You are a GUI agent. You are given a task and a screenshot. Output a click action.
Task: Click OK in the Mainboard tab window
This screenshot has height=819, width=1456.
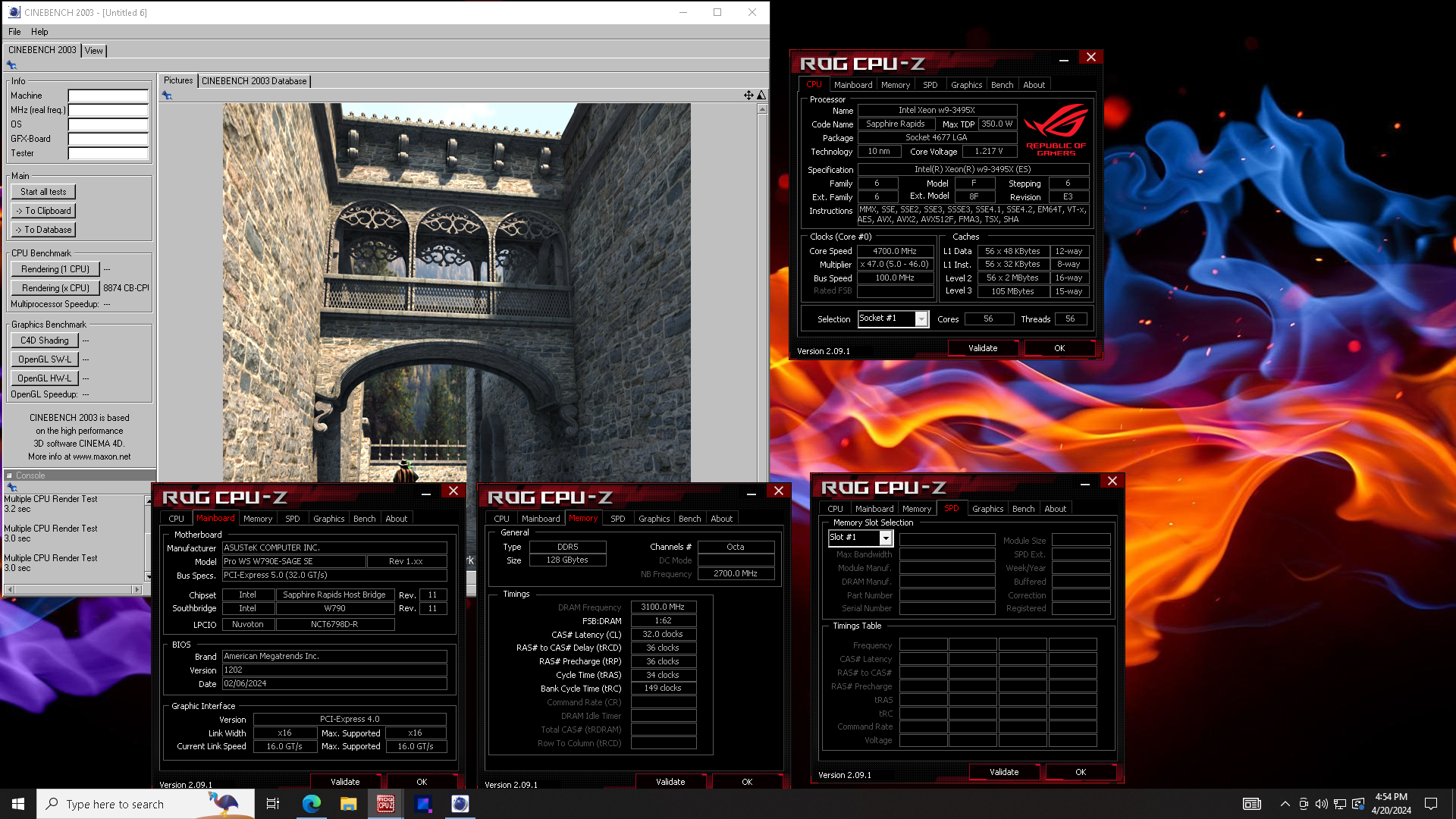pos(422,782)
